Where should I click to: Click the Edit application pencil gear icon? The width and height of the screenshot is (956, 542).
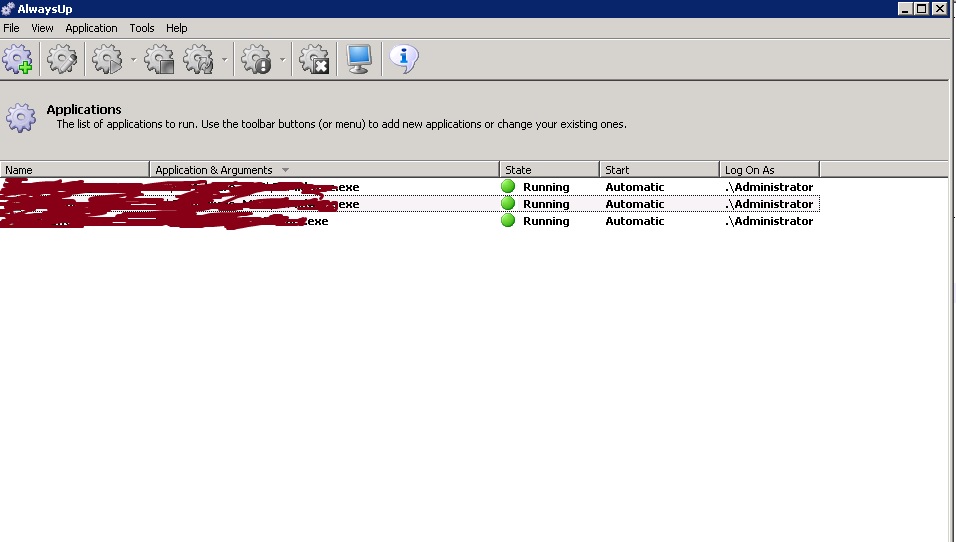point(62,60)
